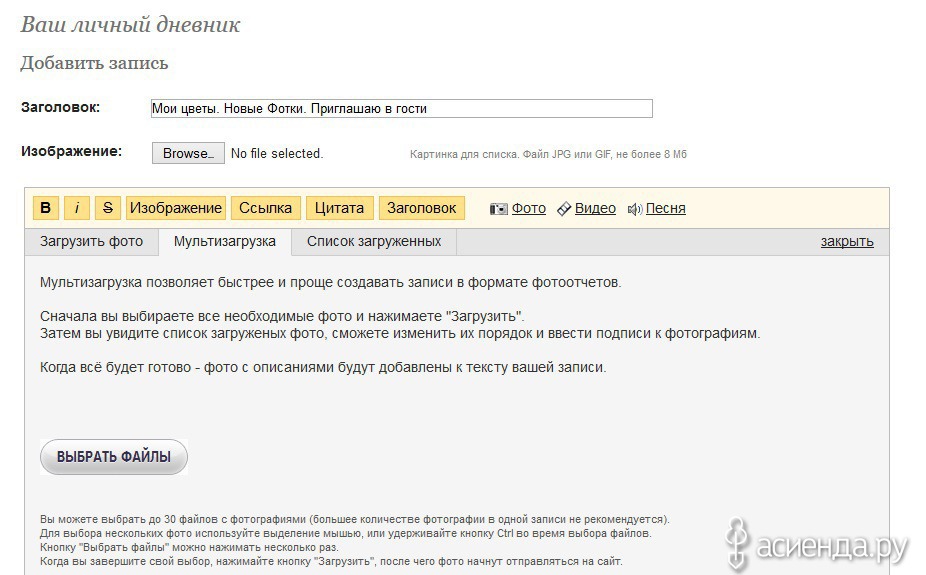Click the Изображение: field label
The height and width of the screenshot is (575, 926).
[71, 151]
